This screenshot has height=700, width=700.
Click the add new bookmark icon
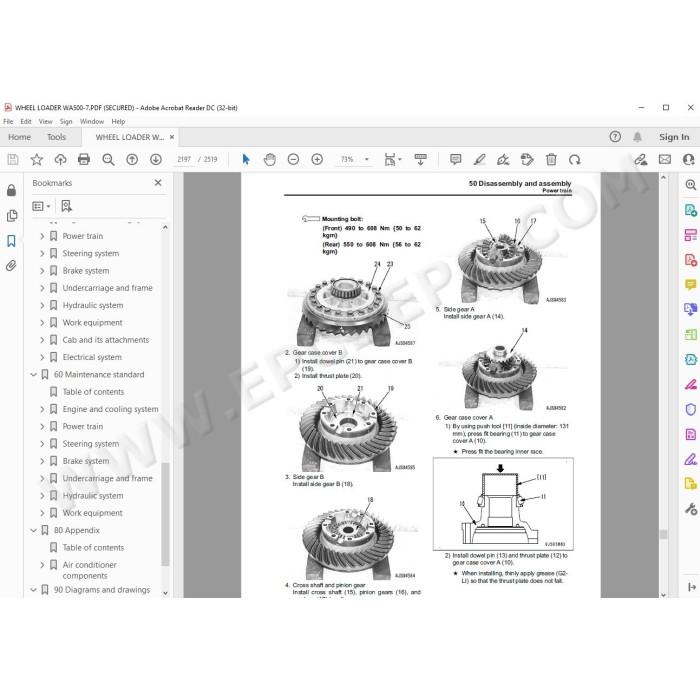(66, 206)
